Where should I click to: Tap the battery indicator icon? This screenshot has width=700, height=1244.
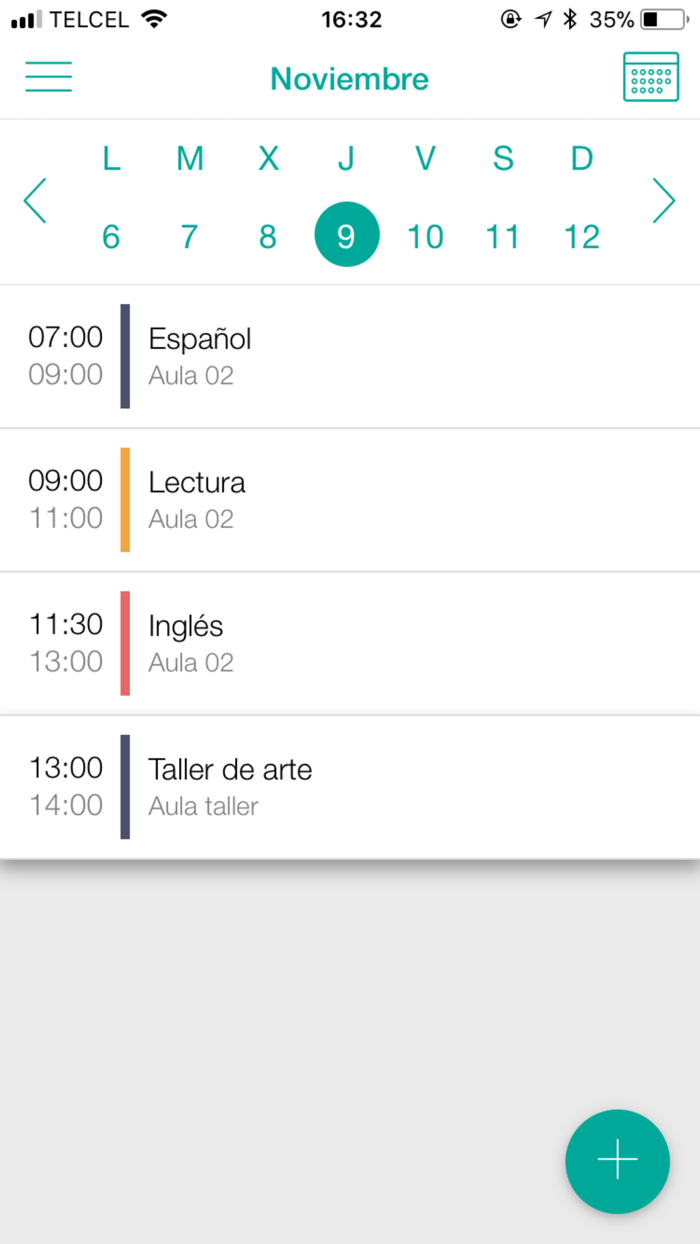[664, 19]
